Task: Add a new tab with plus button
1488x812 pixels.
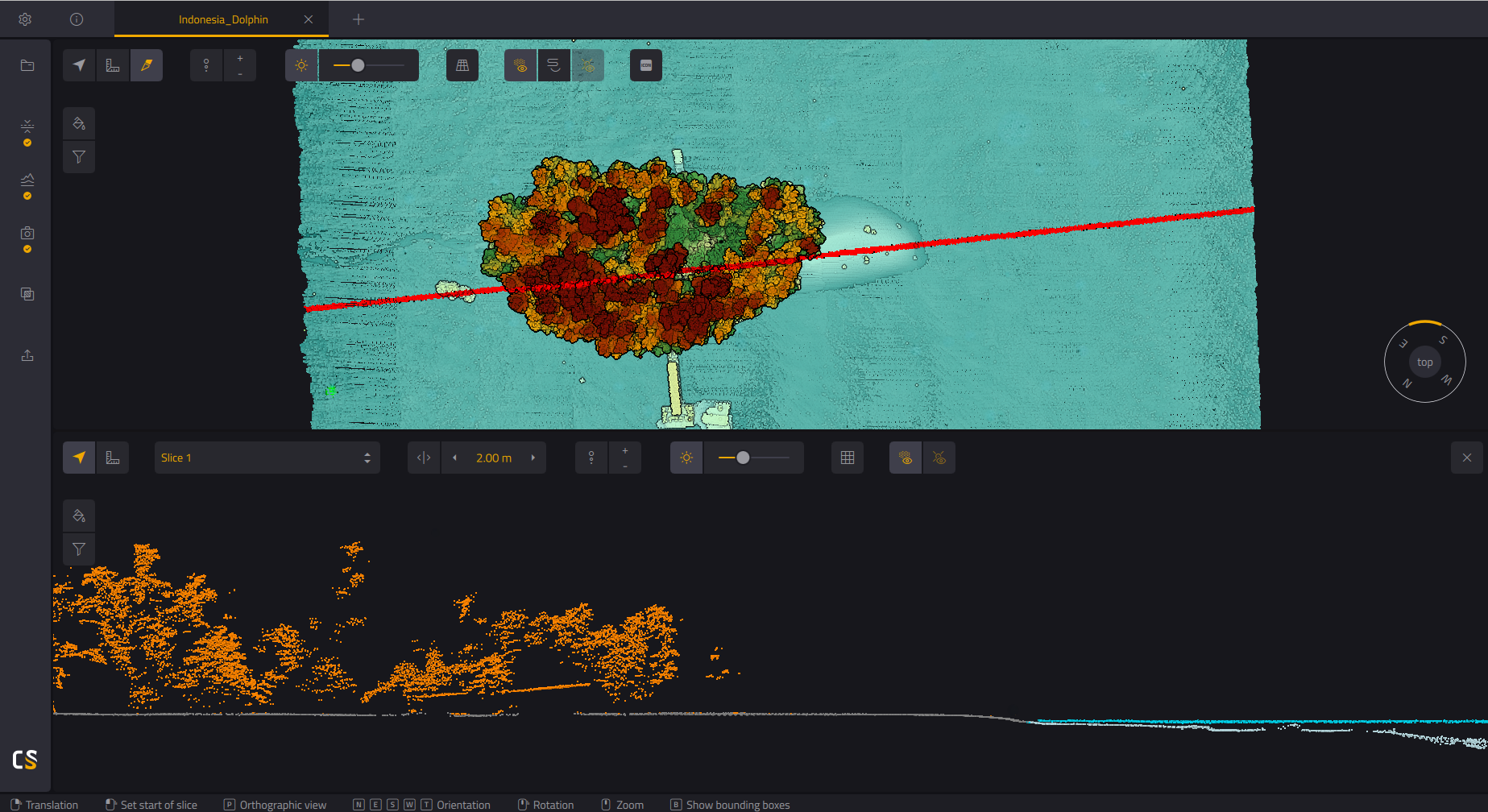Action: point(359,19)
